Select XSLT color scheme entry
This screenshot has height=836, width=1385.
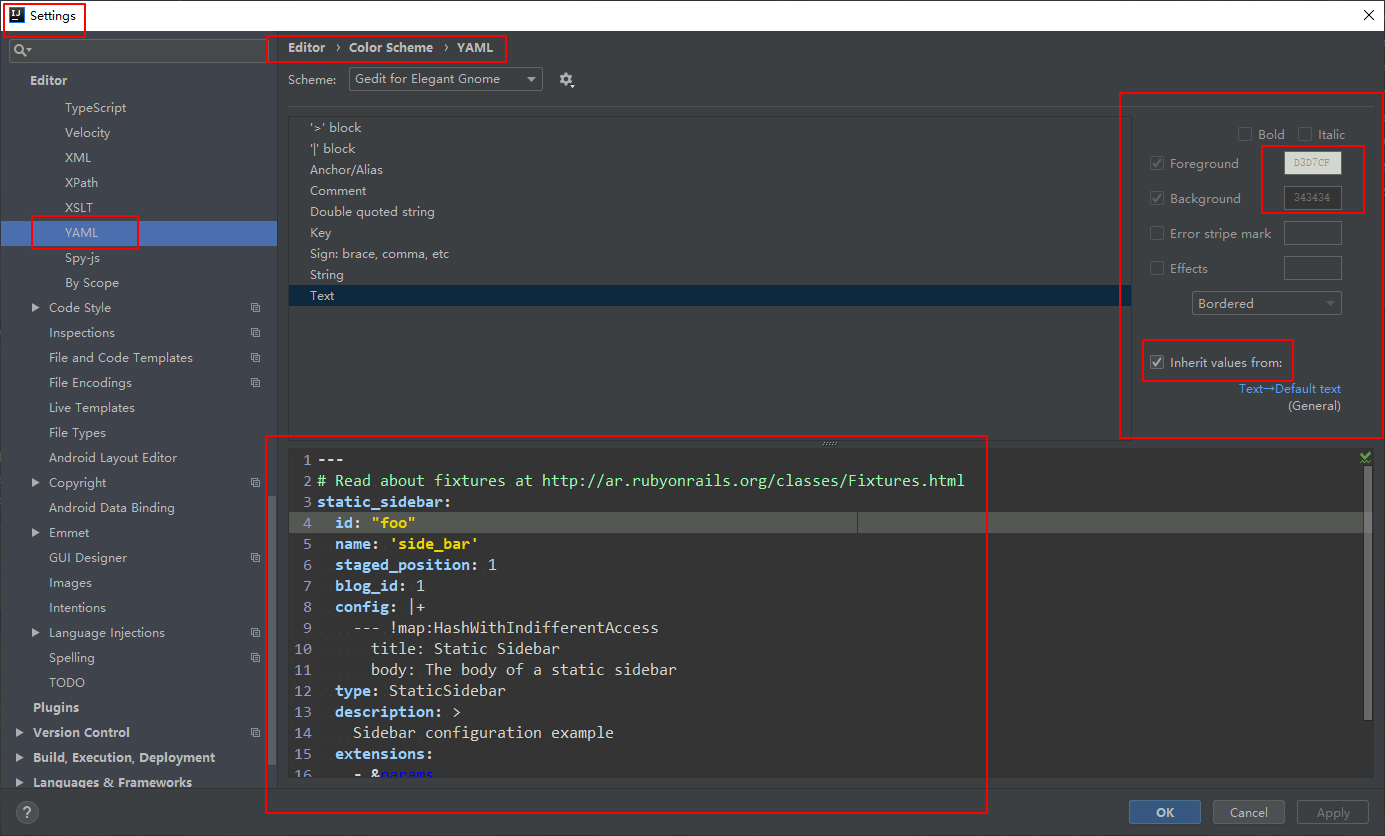click(79, 208)
